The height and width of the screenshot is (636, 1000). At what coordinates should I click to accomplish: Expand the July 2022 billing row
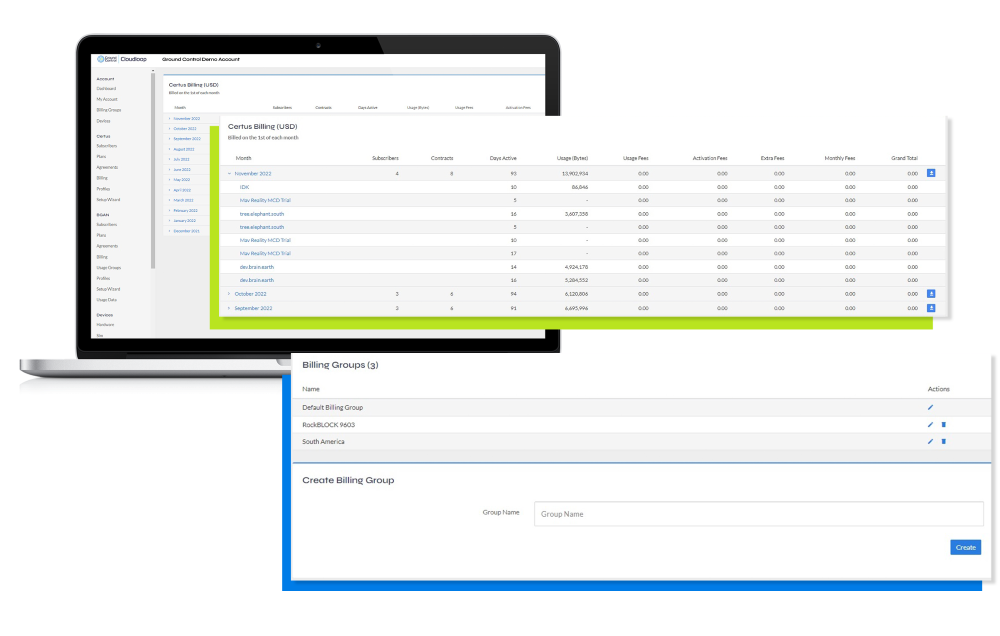pos(170,159)
